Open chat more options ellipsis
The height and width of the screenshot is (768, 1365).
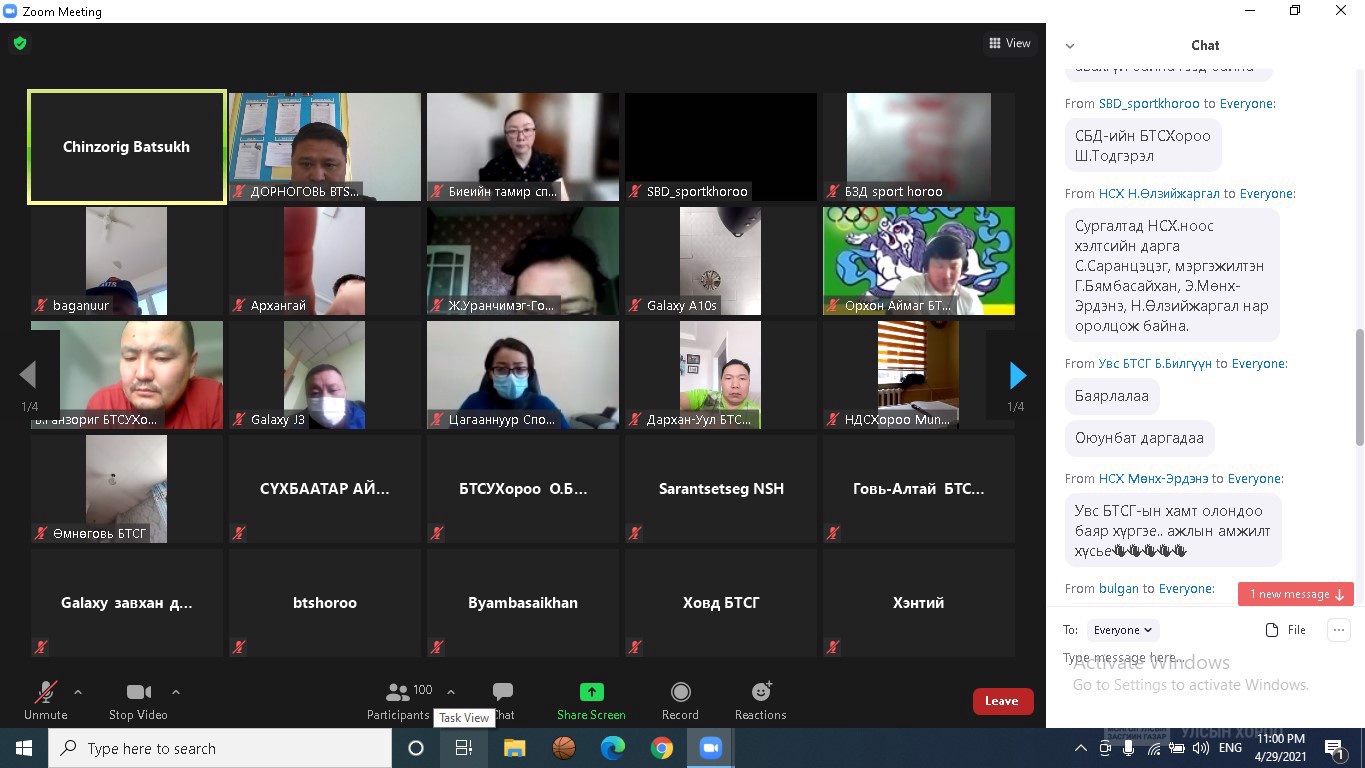tap(1338, 629)
